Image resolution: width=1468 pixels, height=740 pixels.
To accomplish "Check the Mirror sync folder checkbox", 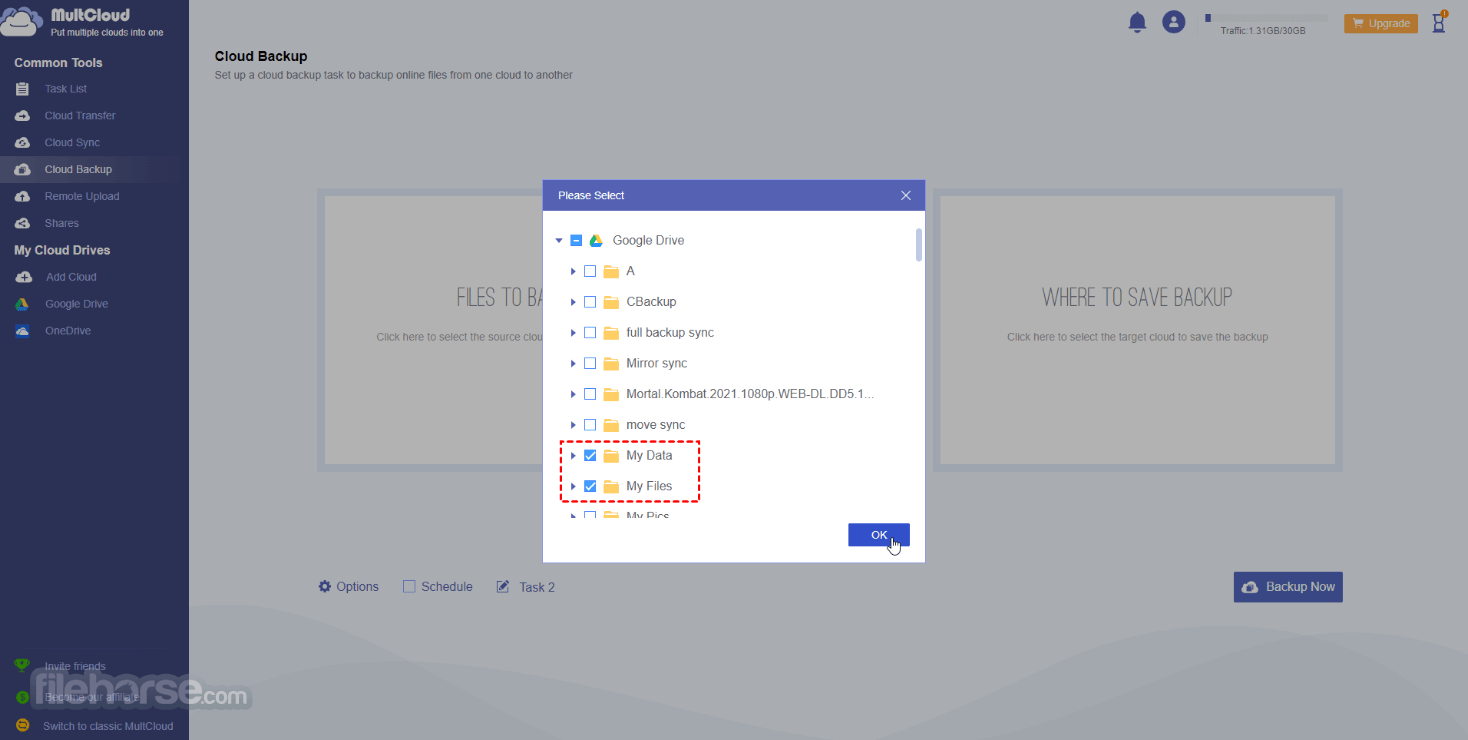I will coord(590,364).
